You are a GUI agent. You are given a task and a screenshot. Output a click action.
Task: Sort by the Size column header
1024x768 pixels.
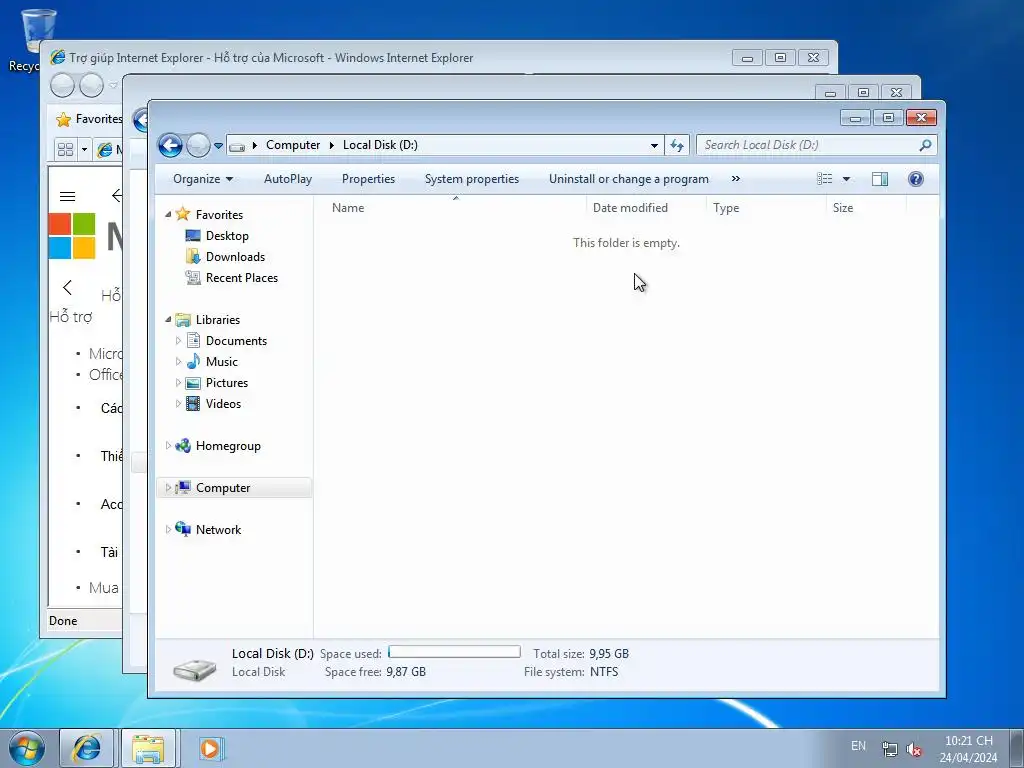click(x=842, y=208)
